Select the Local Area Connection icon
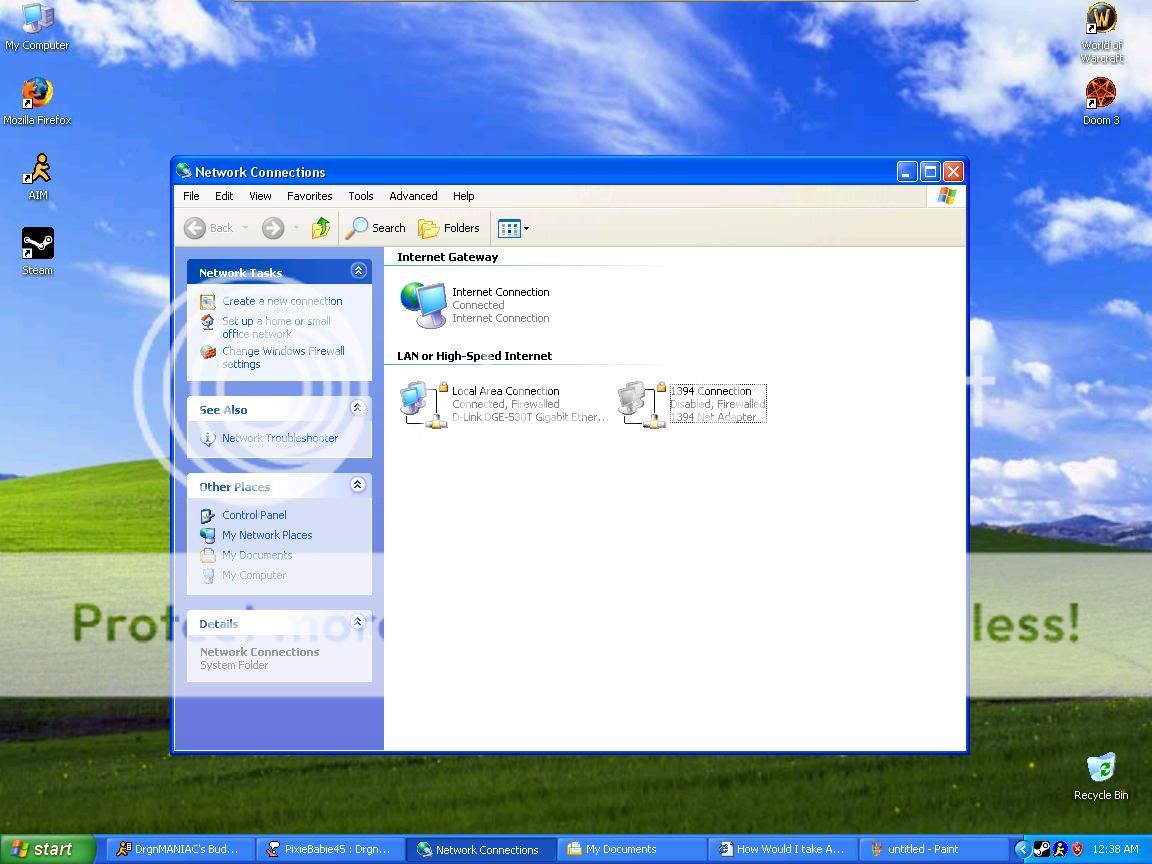The image size is (1152, 864). 424,403
